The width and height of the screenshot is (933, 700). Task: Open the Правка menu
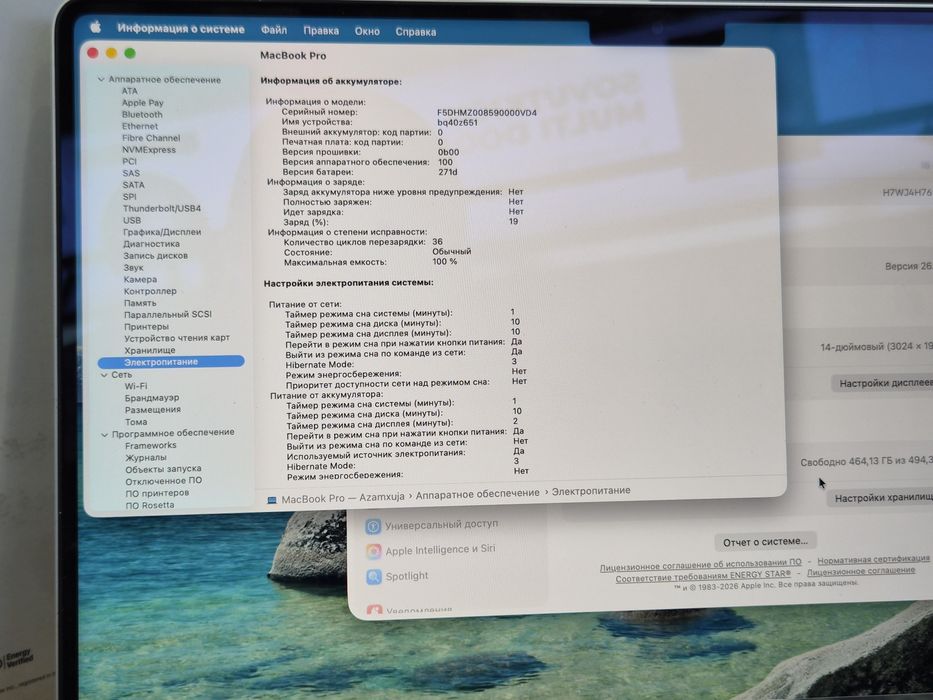click(x=321, y=30)
